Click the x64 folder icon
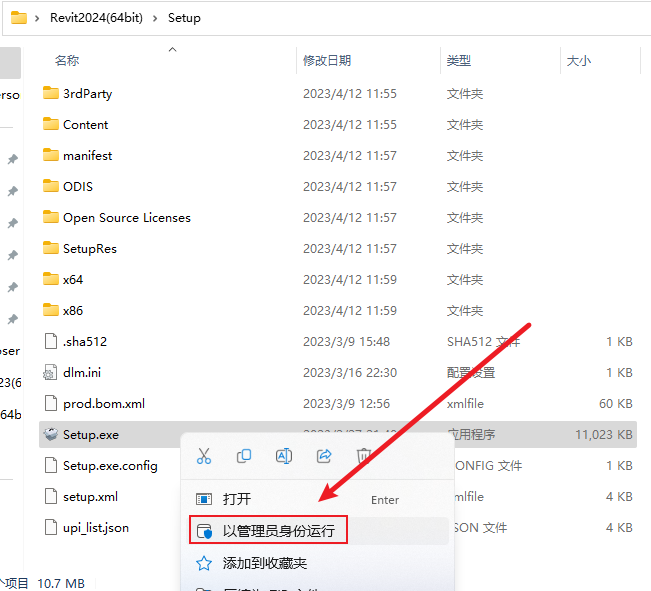This screenshot has height=591, width=651. (x=51, y=279)
